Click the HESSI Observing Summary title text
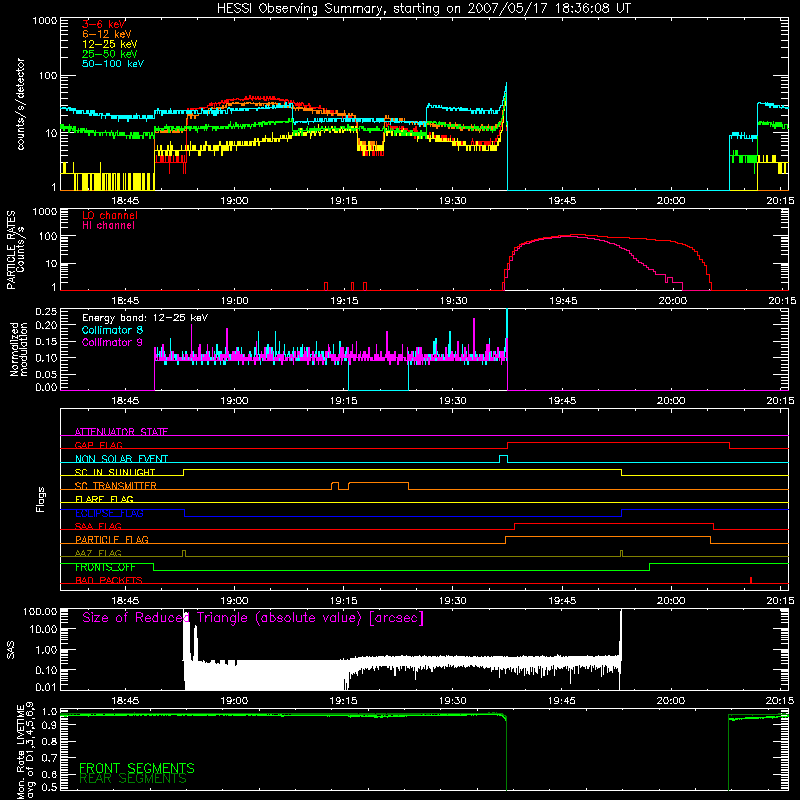 [x=424, y=9]
